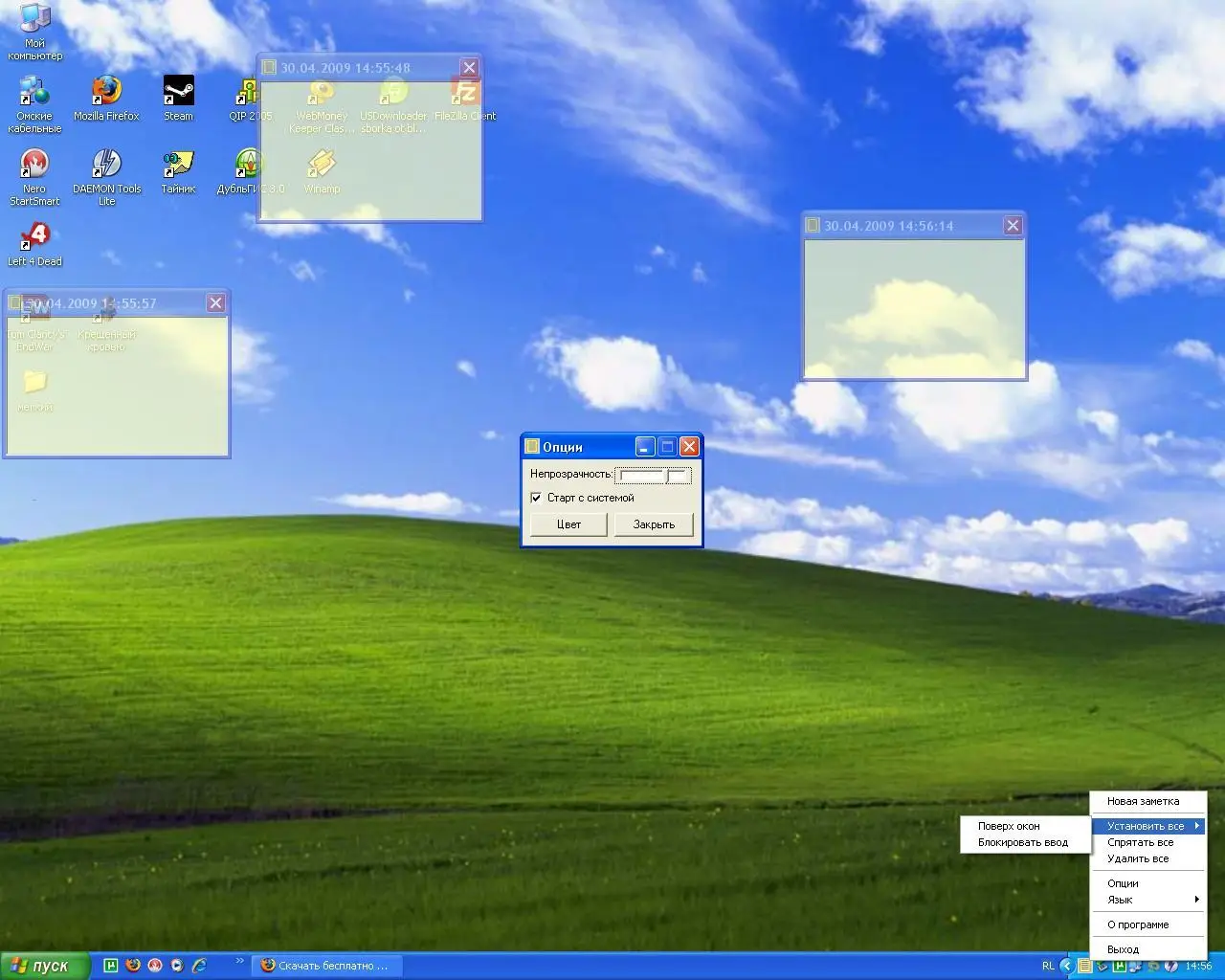The image size is (1225, 980).
Task: Choose О программе in the menu
Action: coord(1147,924)
